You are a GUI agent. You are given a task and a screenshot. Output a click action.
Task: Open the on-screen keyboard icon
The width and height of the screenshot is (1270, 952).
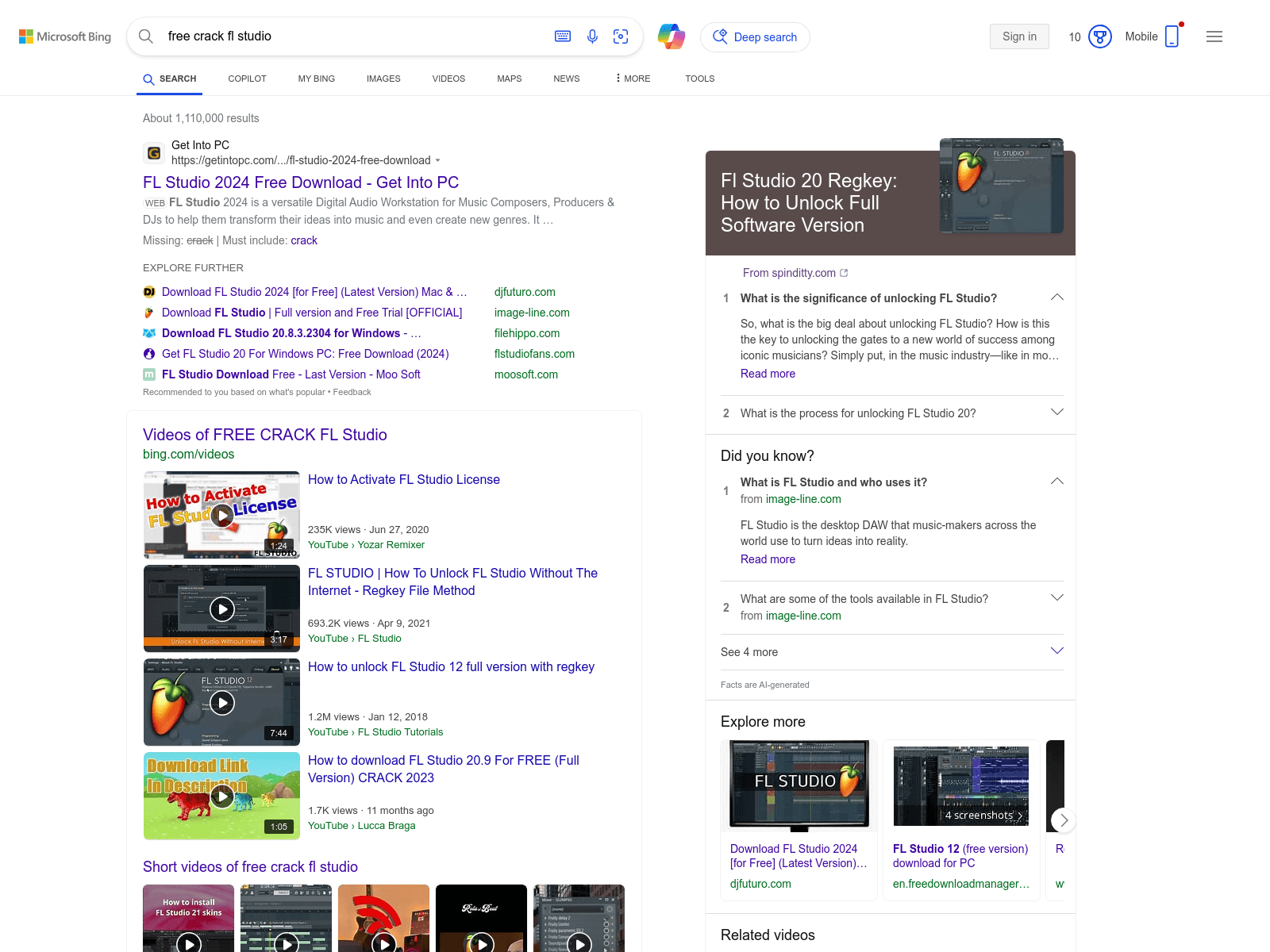coord(563,36)
